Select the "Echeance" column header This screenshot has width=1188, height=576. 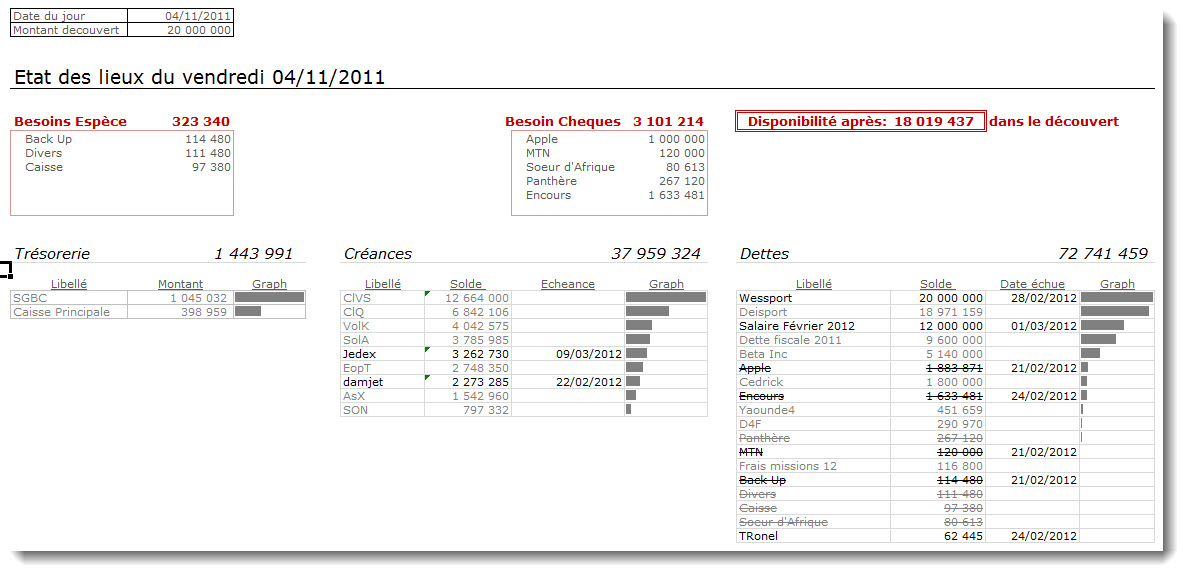point(567,284)
